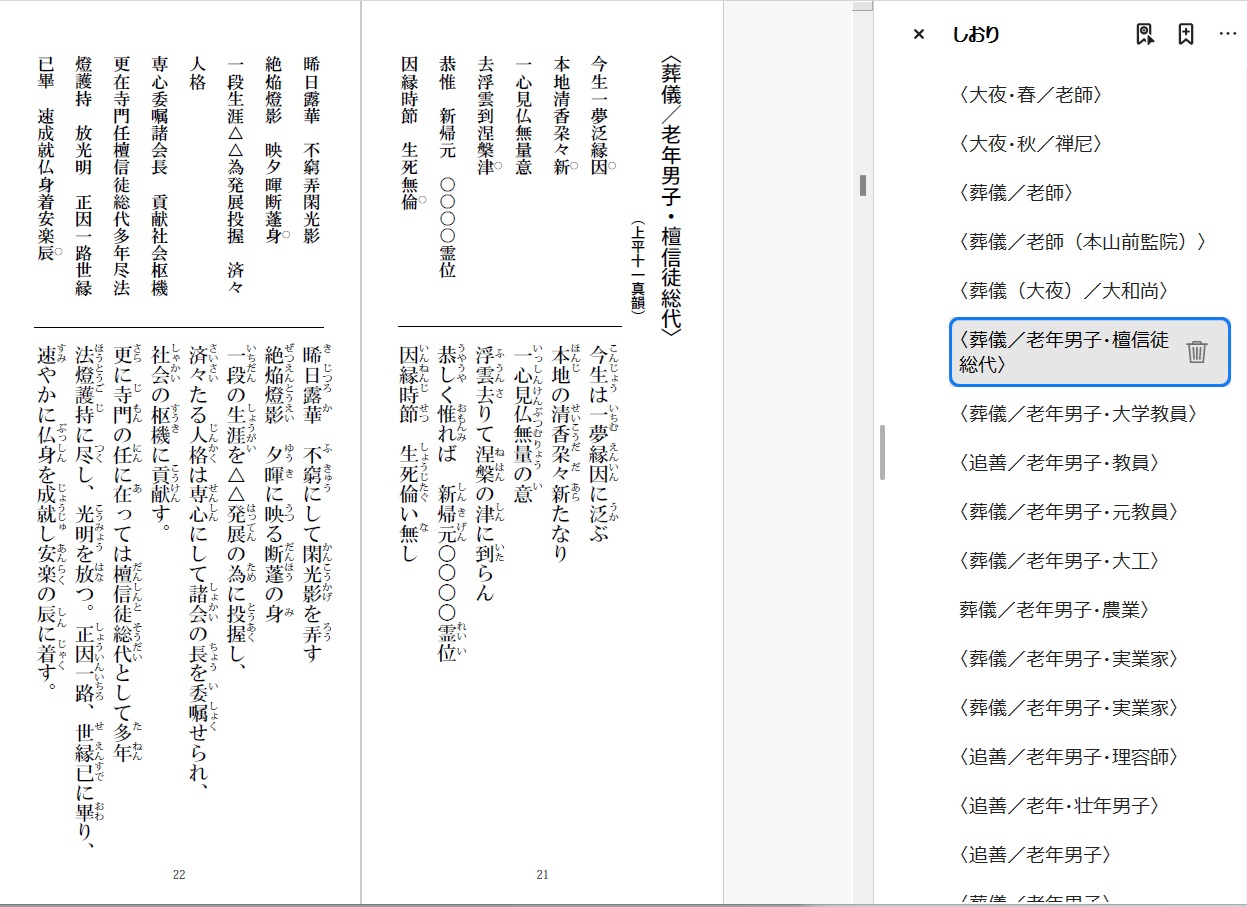Open bookmark 〈大夜・秋／禅尼〉
The height and width of the screenshot is (907, 1247).
pyautogui.click(x=1030, y=144)
